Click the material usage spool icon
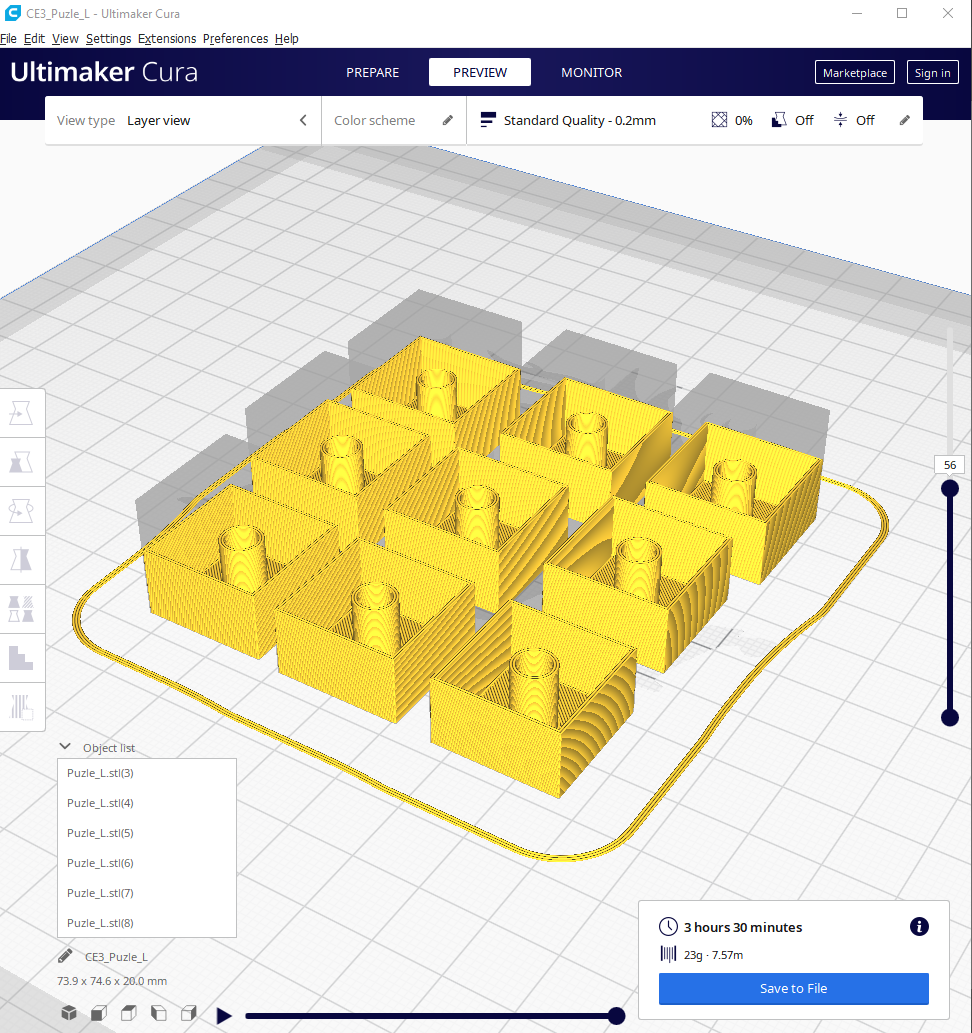 click(668, 954)
